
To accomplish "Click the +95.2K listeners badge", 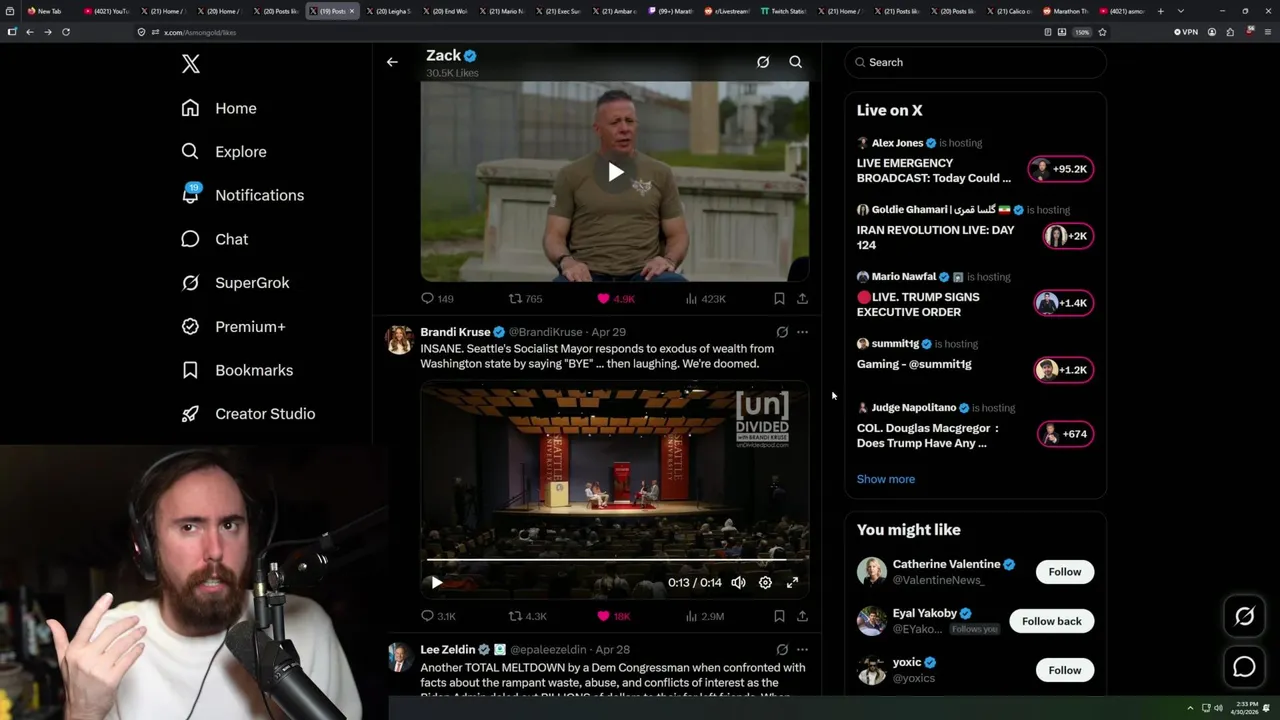I will 1061,169.
